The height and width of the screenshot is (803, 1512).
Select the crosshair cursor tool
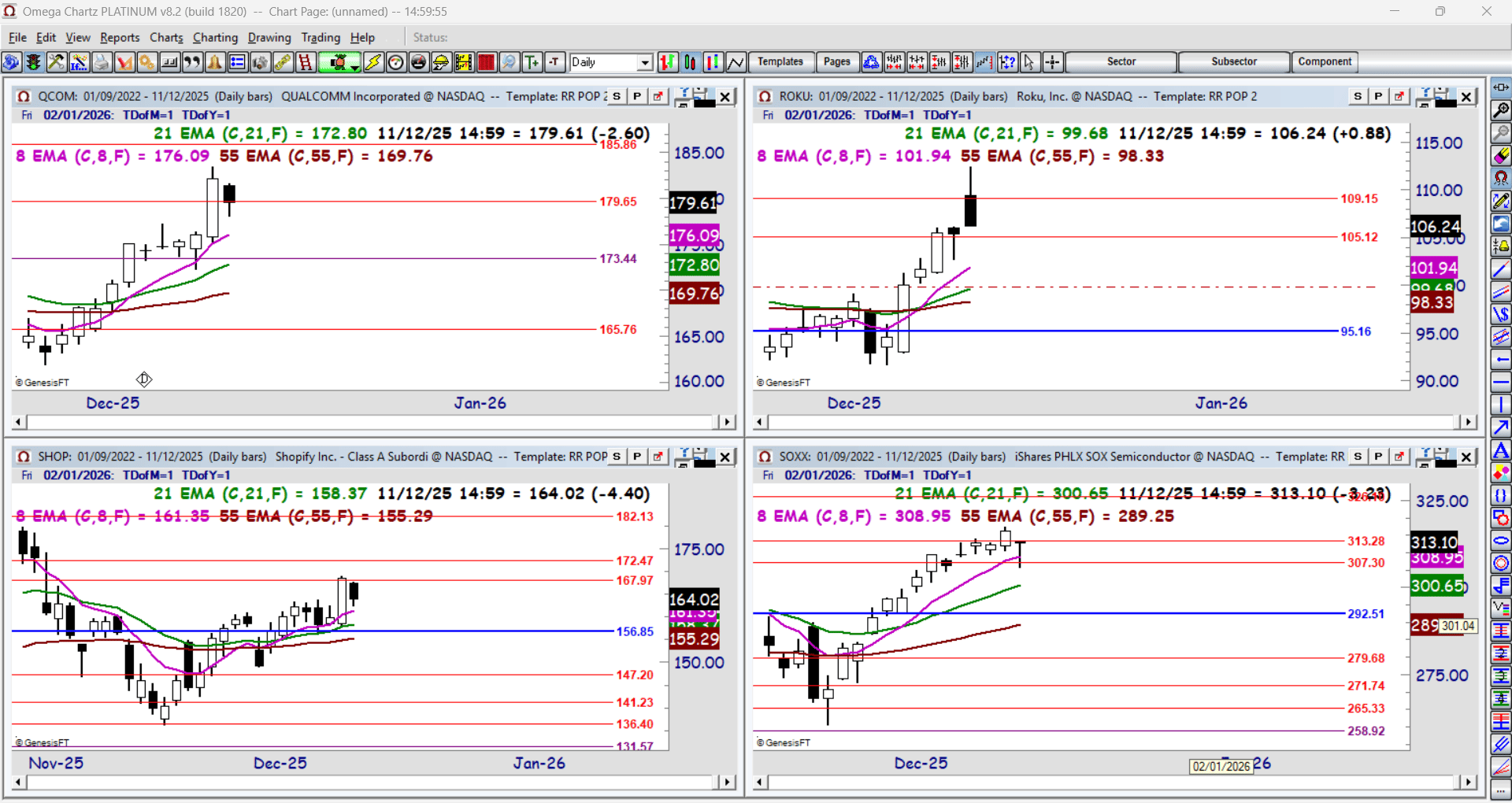(x=1052, y=62)
